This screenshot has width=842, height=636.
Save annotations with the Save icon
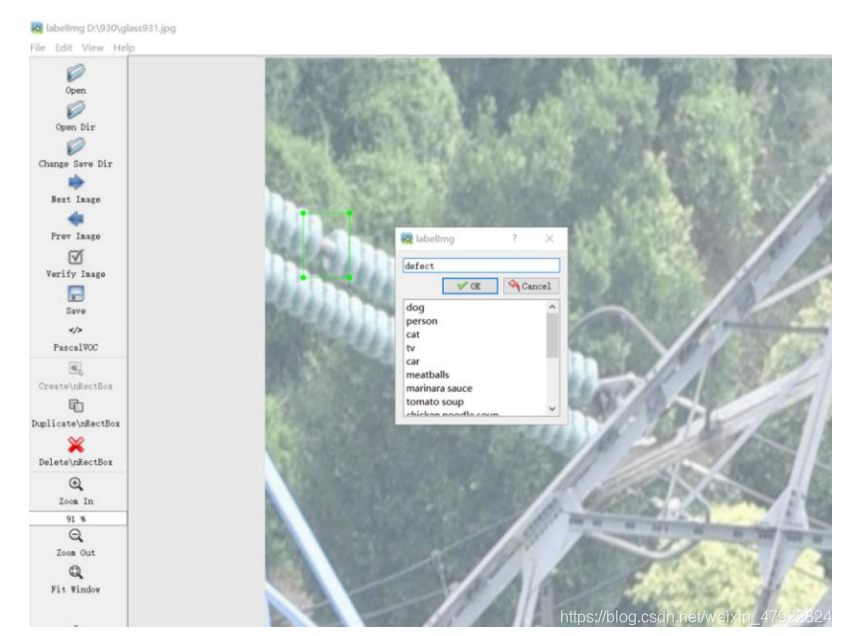(x=76, y=294)
